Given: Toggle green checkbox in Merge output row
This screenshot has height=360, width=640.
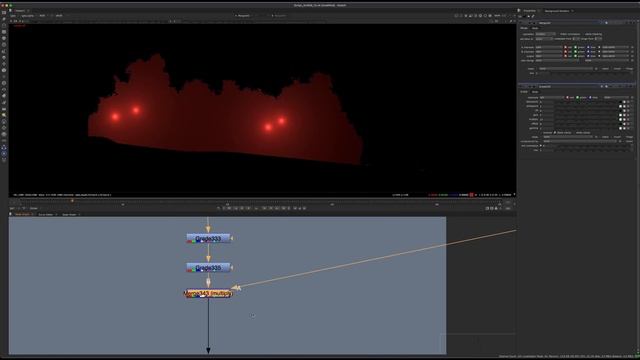Looking at the screenshot, I should (576, 56).
